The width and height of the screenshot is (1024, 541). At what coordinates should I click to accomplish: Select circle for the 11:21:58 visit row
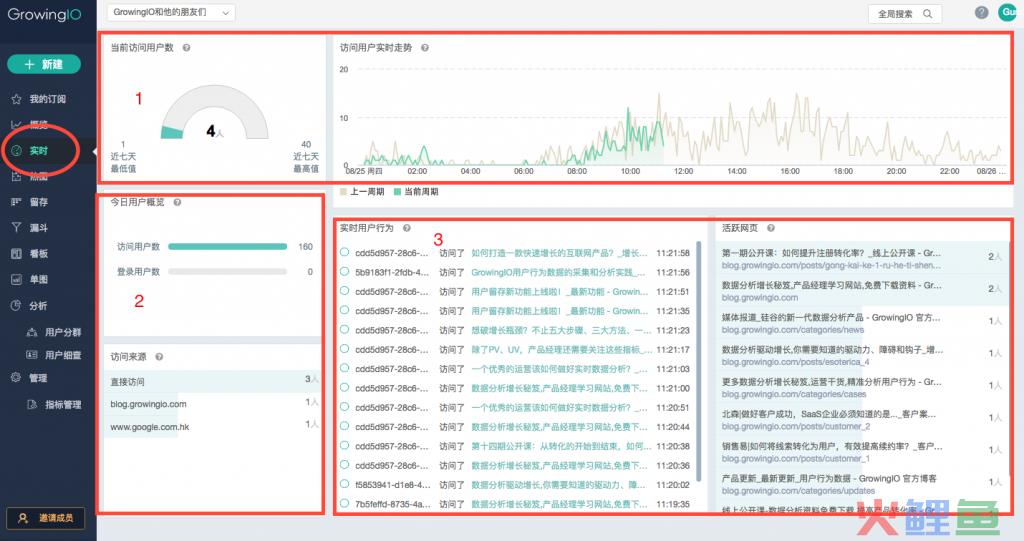click(x=344, y=252)
